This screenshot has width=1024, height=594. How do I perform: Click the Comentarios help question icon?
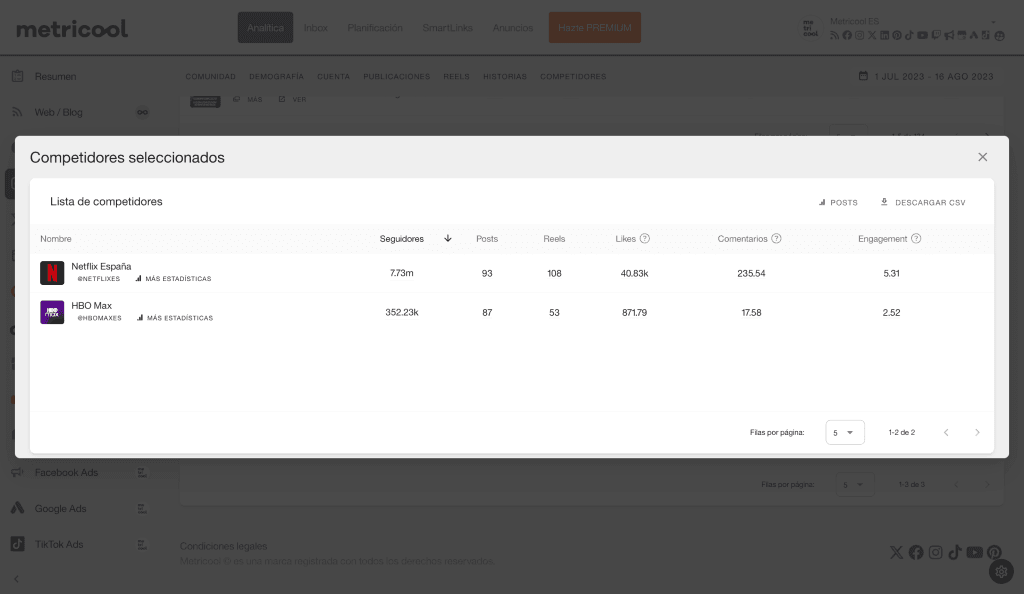point(776,239)
